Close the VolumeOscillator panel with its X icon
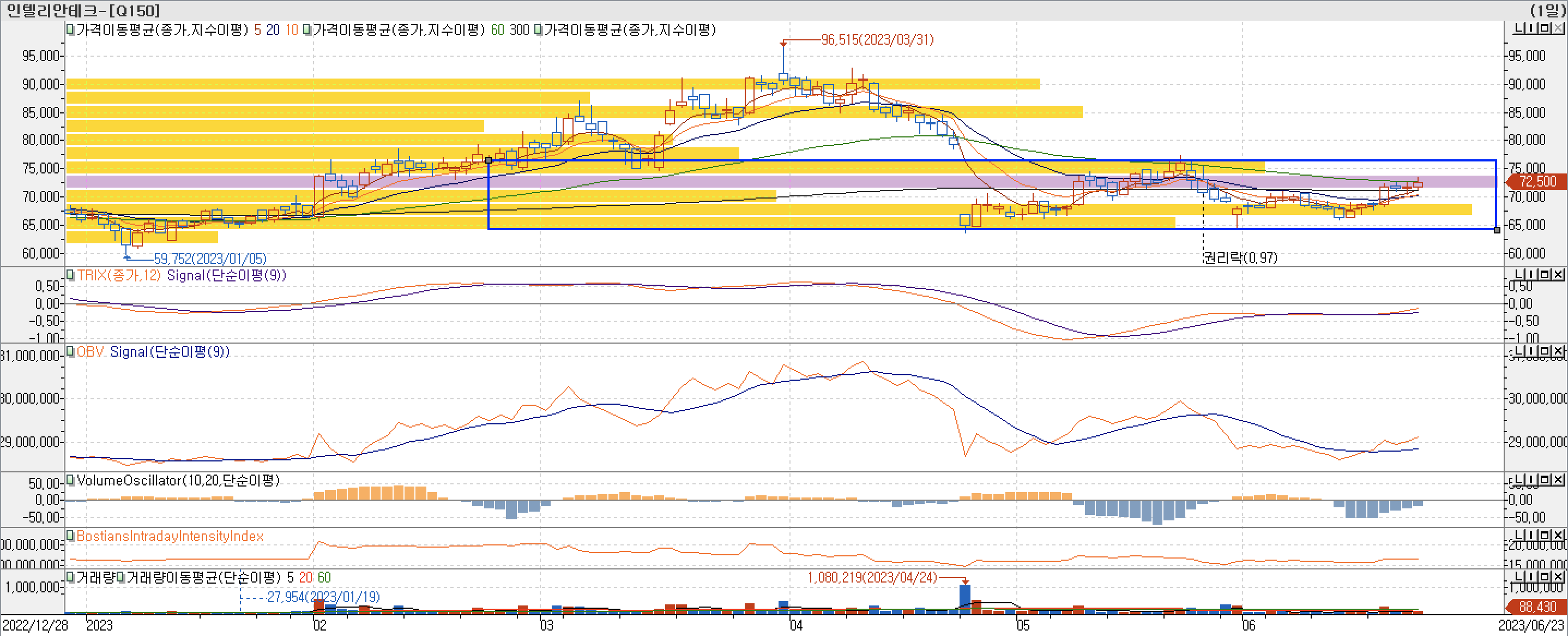 (x=1559, y=480)
